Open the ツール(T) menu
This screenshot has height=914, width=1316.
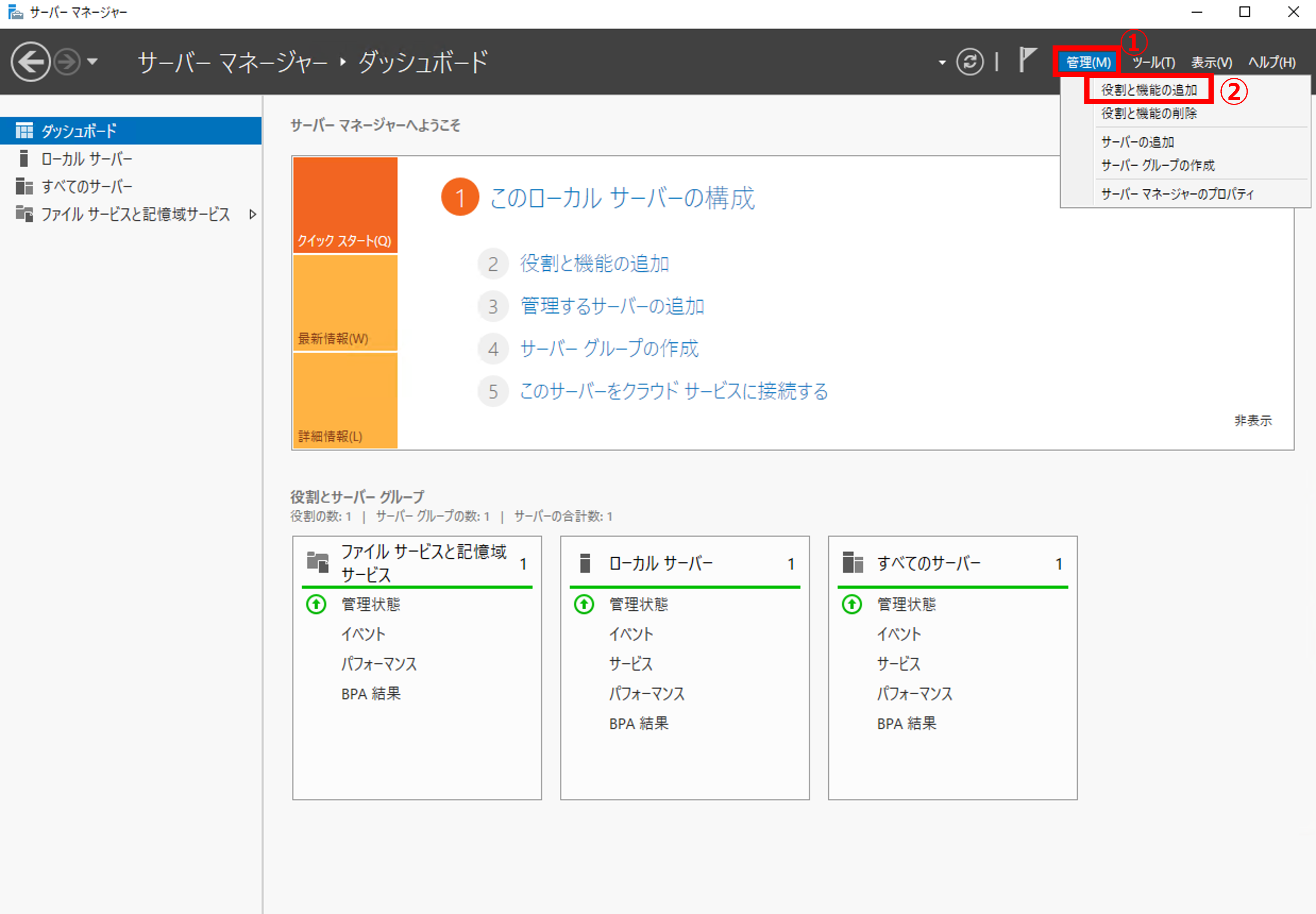[1153, 62]
